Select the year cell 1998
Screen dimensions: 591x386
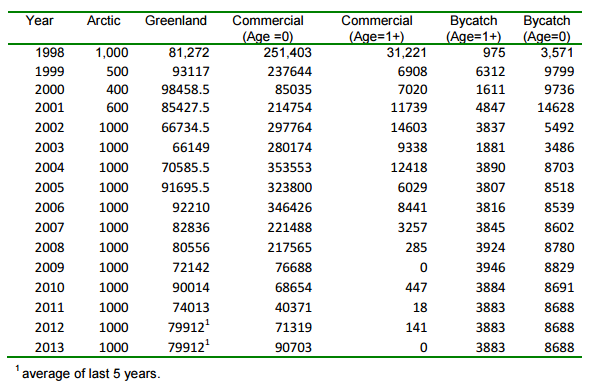(50, 53)
